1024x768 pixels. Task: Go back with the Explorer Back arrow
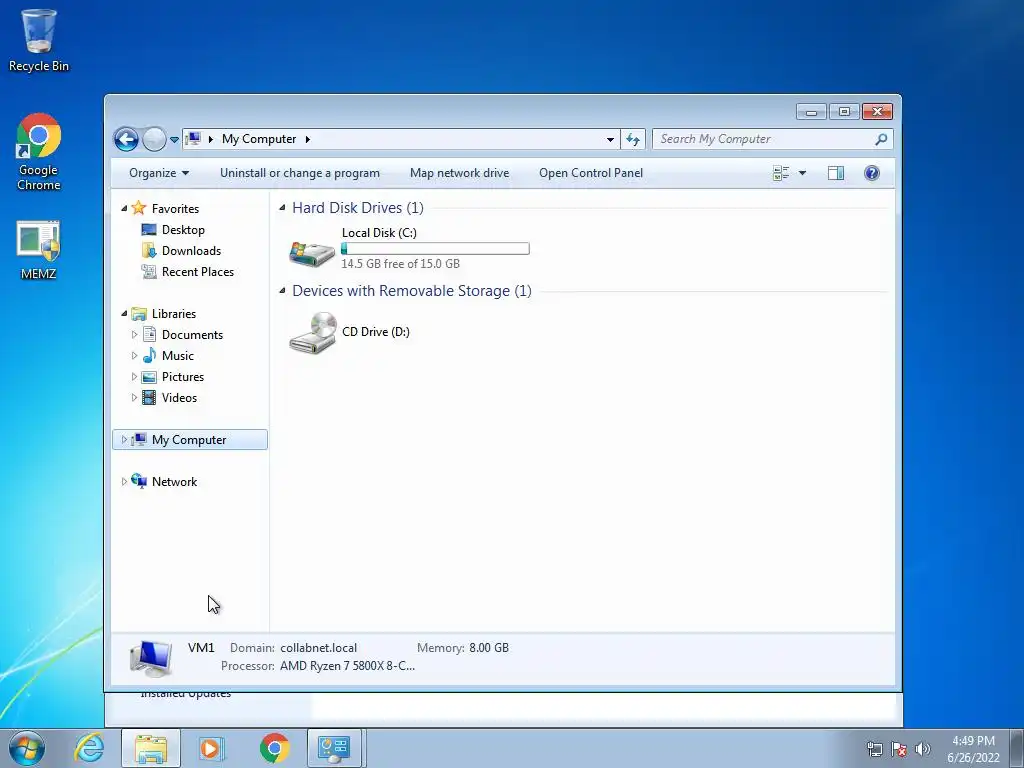126,139
